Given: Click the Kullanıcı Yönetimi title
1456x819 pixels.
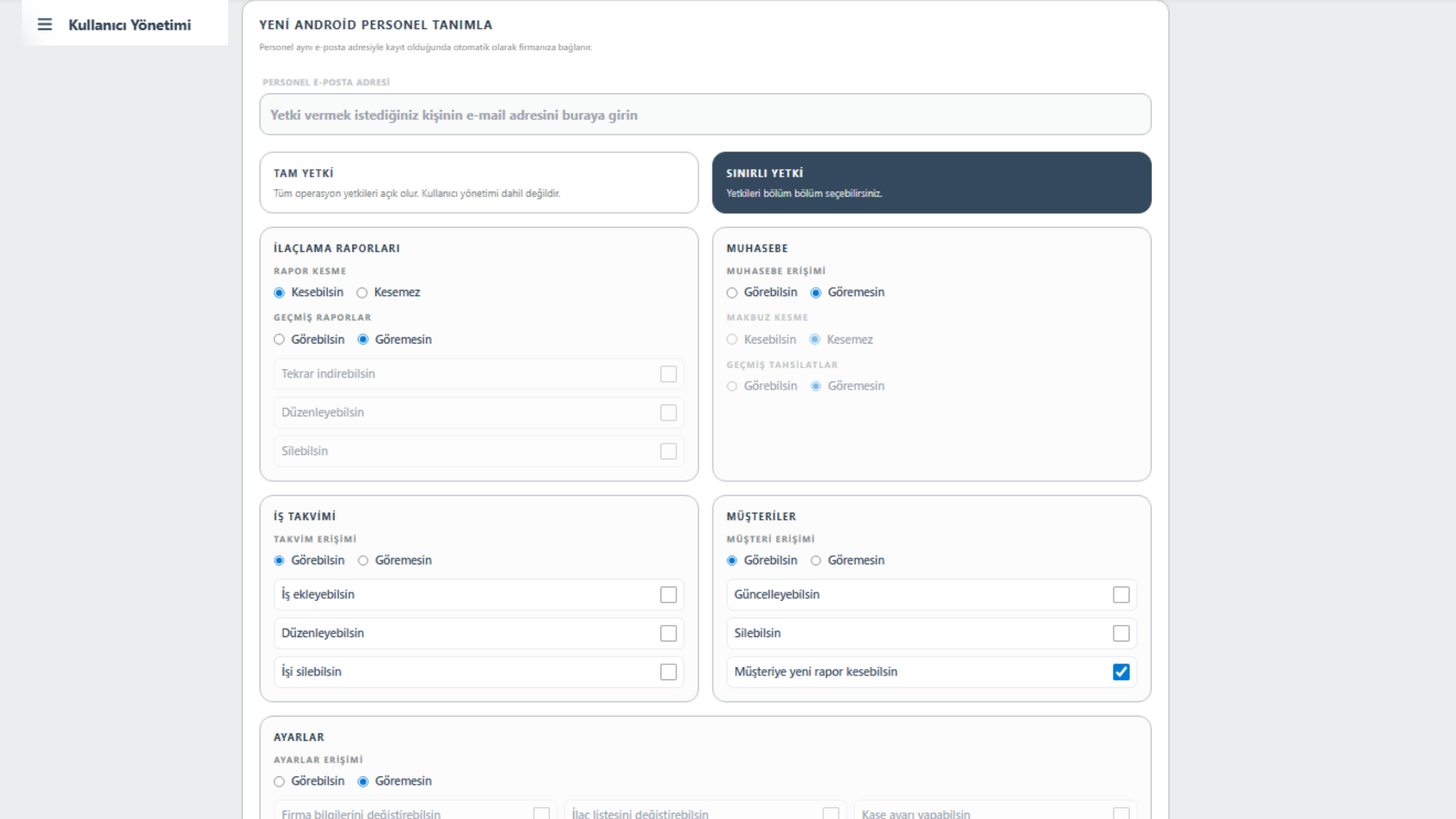Looking at the screenshot, I should pyautogui.click(x=129, y=25).
